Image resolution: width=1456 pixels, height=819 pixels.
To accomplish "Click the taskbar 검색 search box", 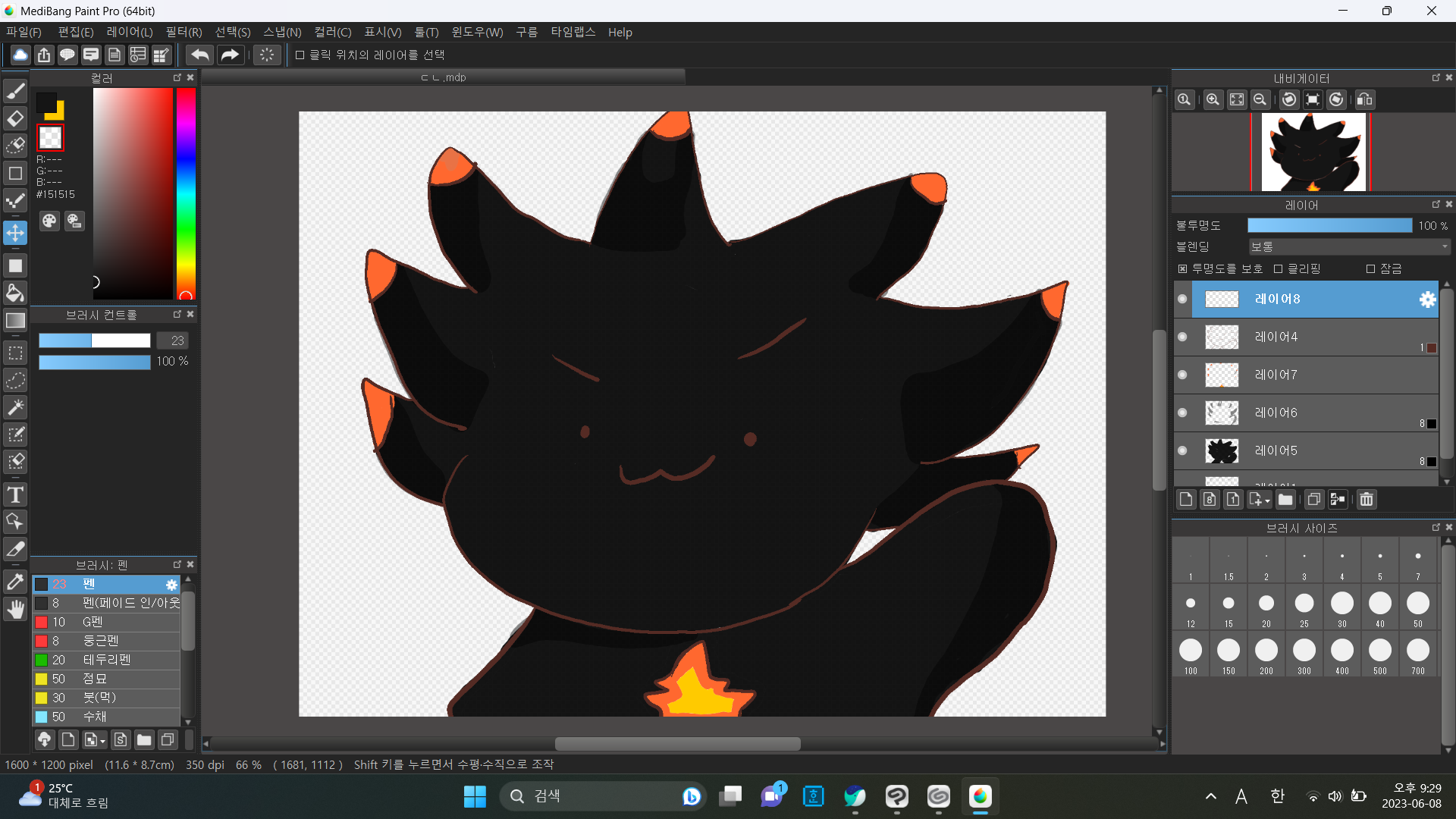I will pos(603,796).
